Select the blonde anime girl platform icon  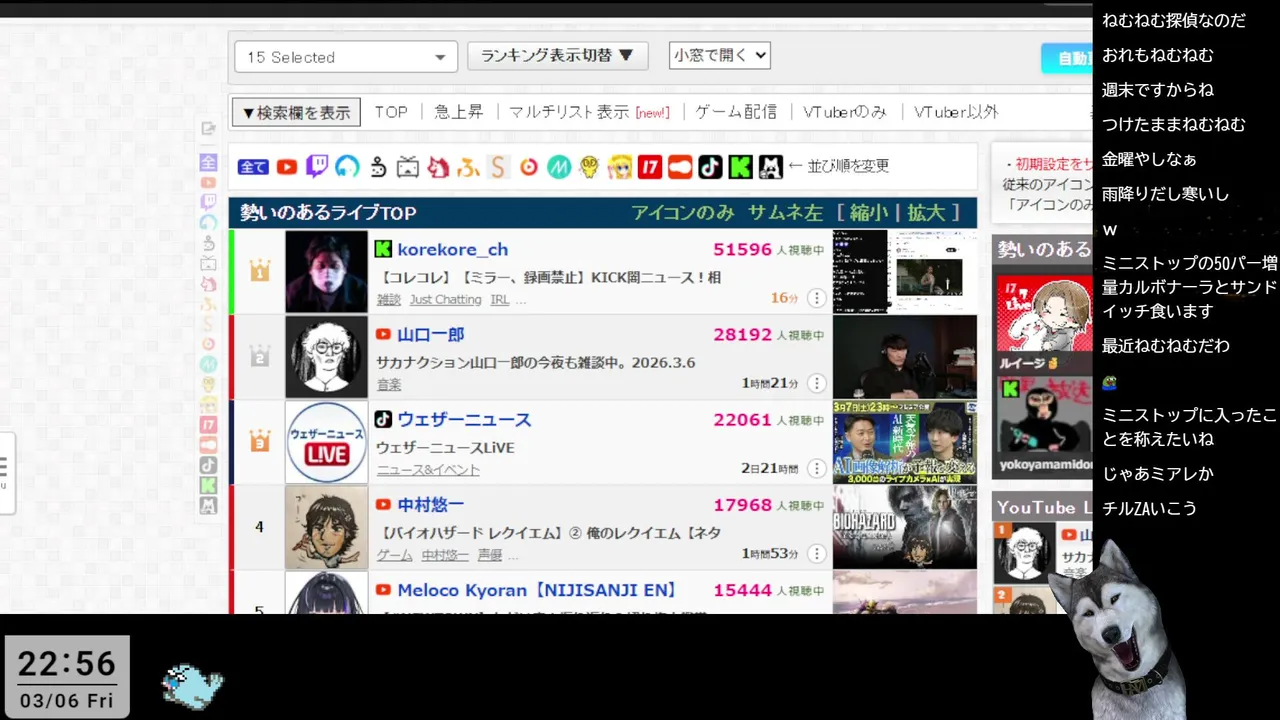[x=620, y=167]
